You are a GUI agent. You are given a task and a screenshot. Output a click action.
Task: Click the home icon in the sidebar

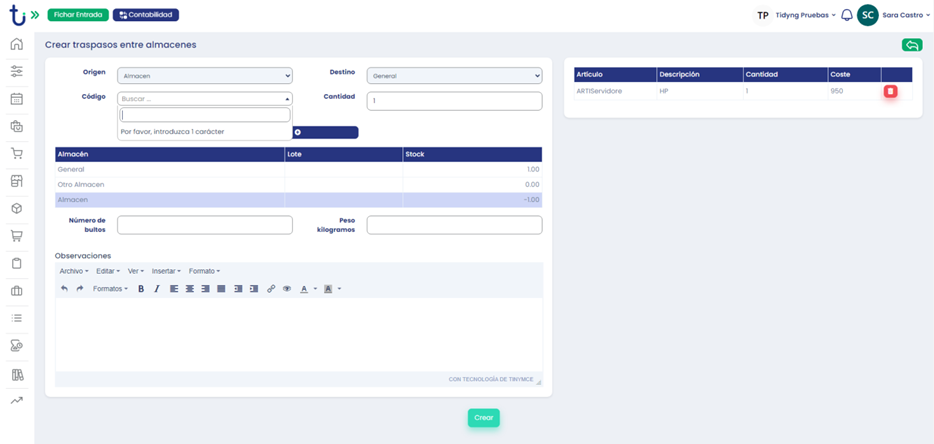(16, 44)
